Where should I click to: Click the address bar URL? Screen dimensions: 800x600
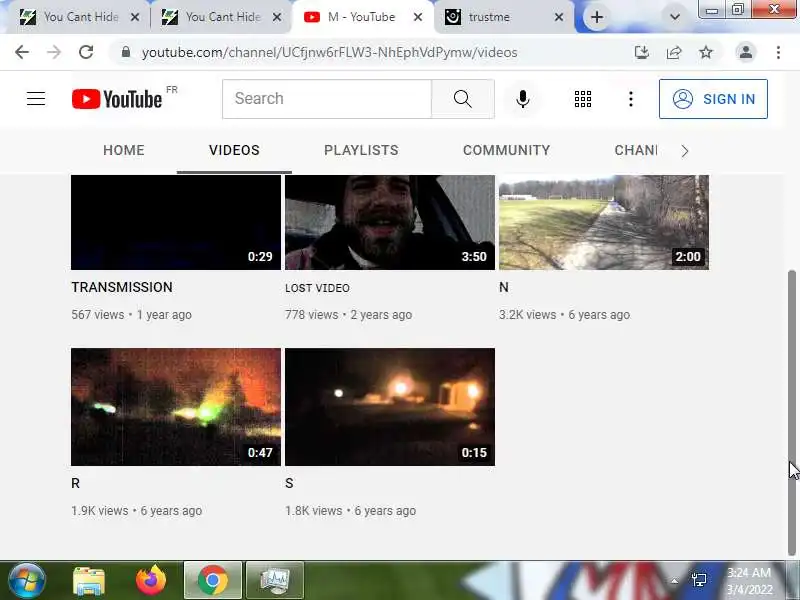click(x=330, y=52)
